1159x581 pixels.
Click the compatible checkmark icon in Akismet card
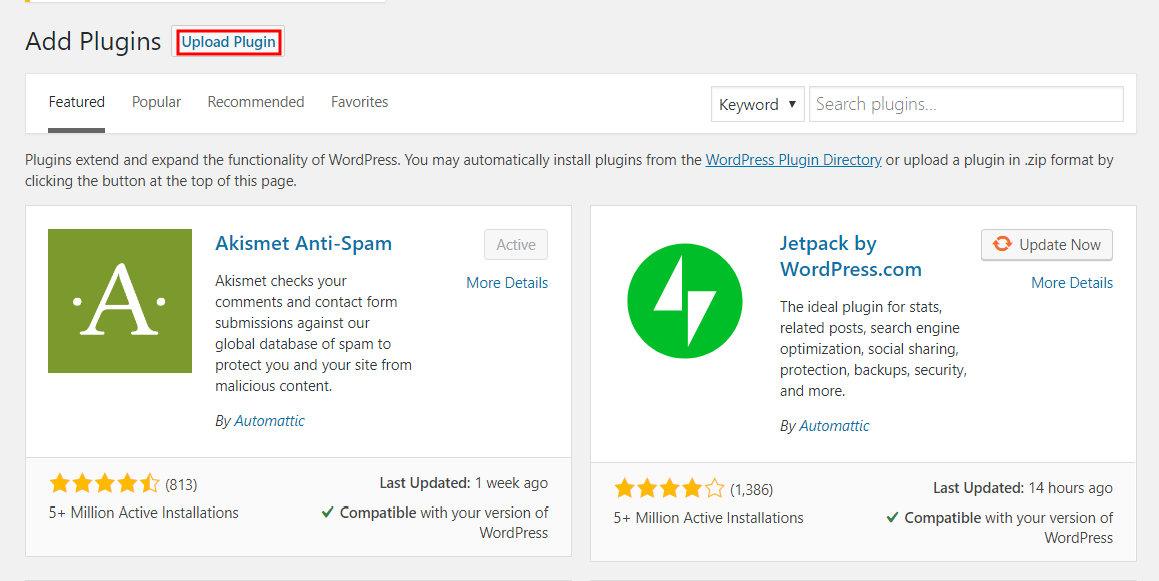327,512
